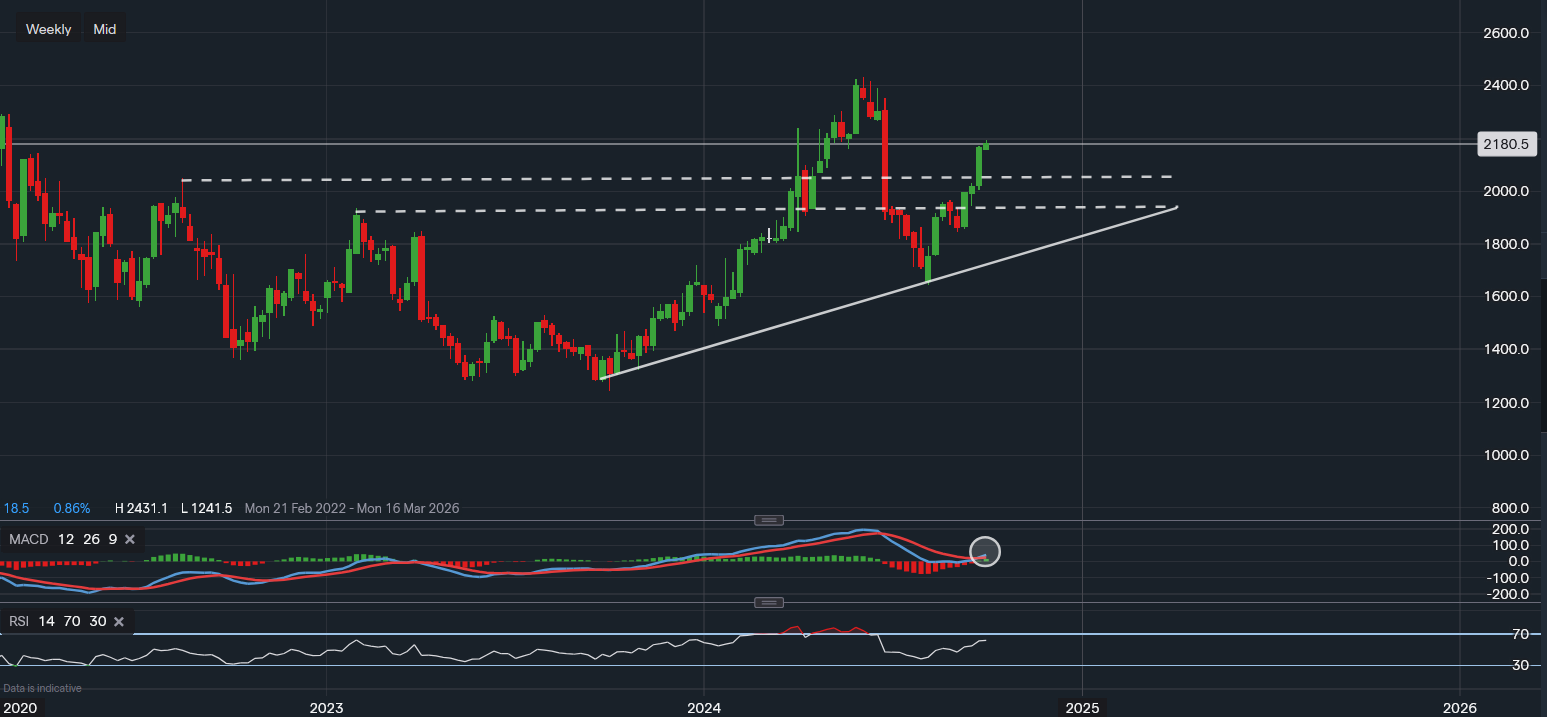Click the resize handle above the RSI pane

(768, 602)
